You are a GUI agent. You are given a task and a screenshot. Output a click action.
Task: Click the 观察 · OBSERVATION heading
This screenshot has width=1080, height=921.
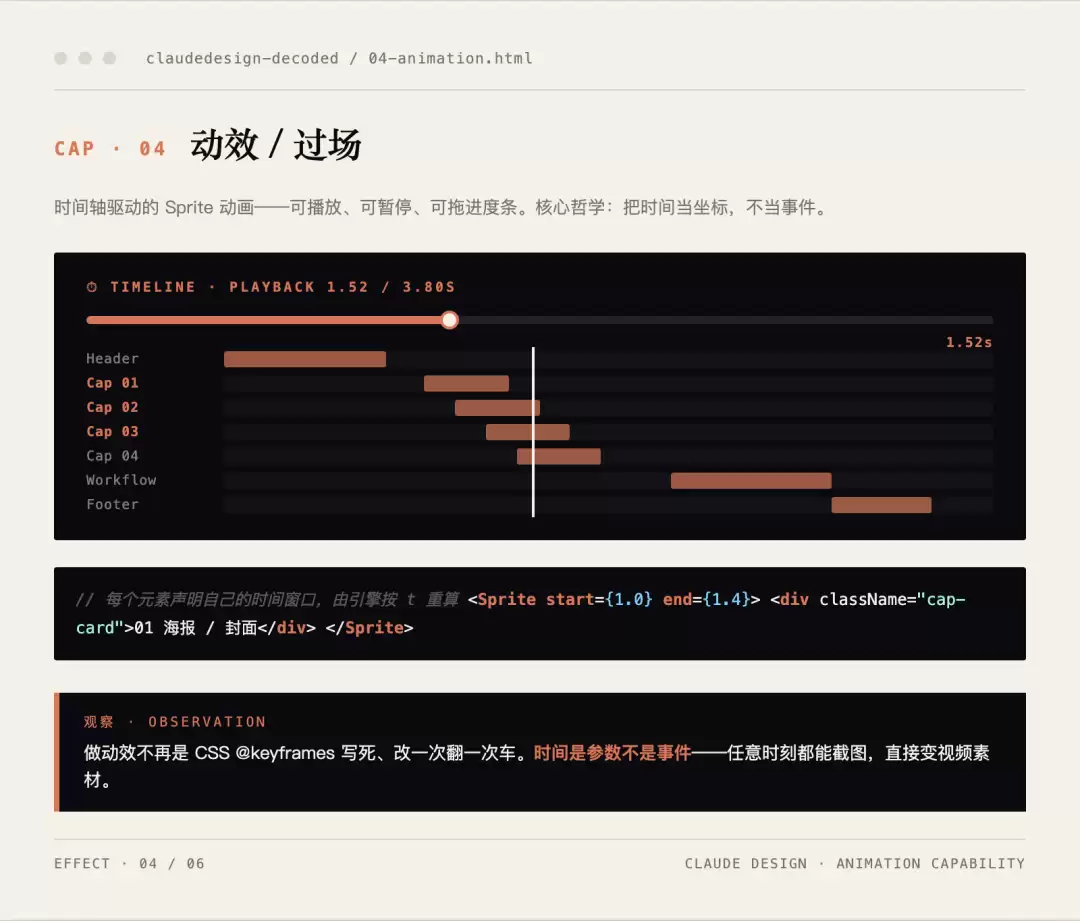[175, 722]
